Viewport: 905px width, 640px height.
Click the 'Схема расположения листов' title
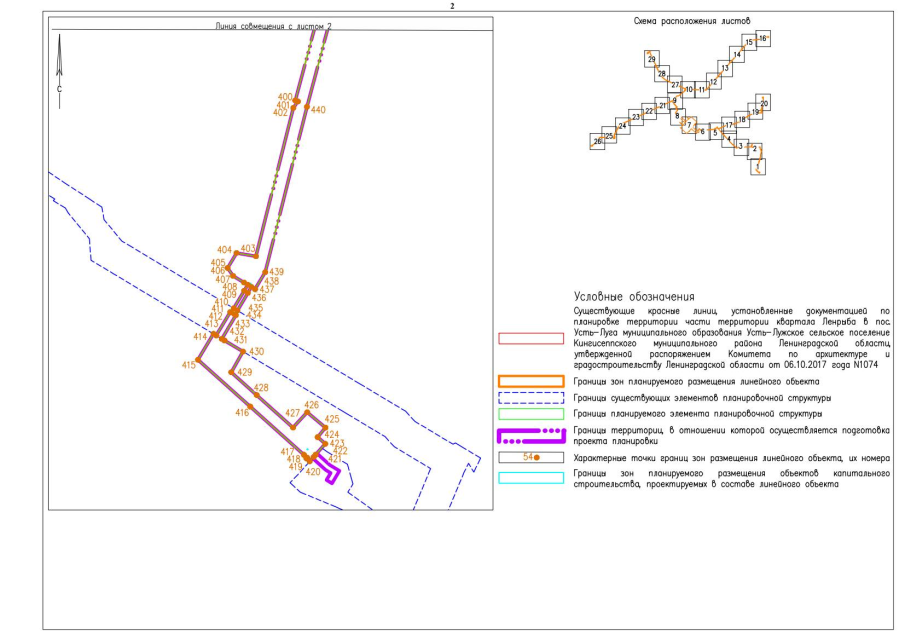point(692,20)
